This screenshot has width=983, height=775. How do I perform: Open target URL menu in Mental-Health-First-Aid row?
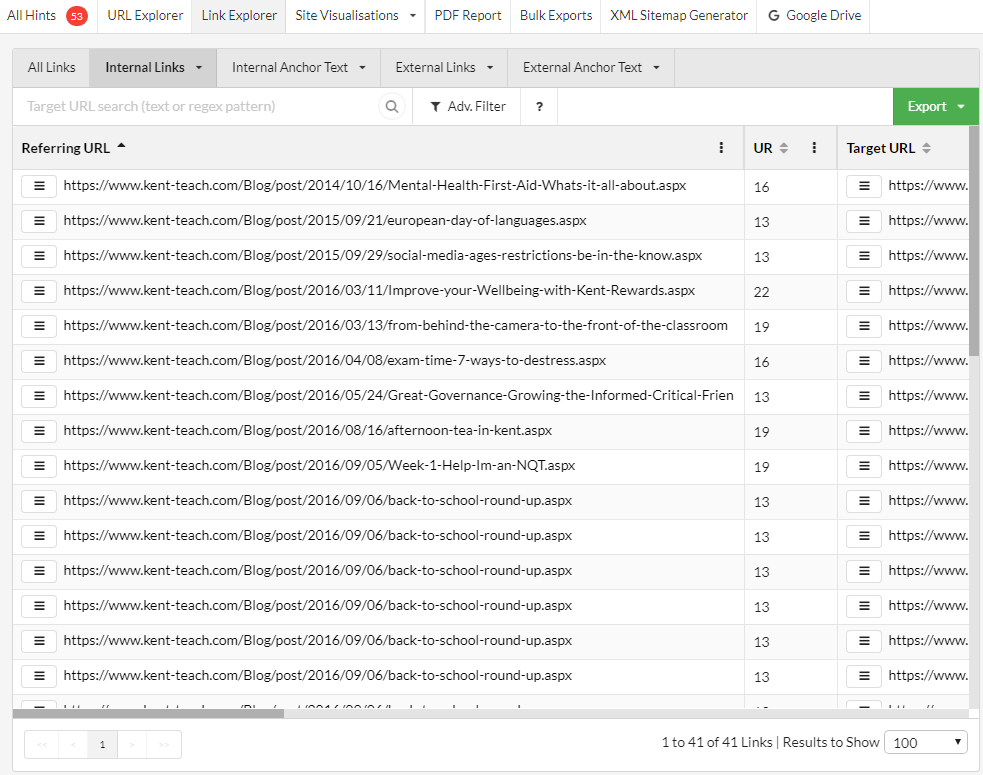(x=864, y=186)
